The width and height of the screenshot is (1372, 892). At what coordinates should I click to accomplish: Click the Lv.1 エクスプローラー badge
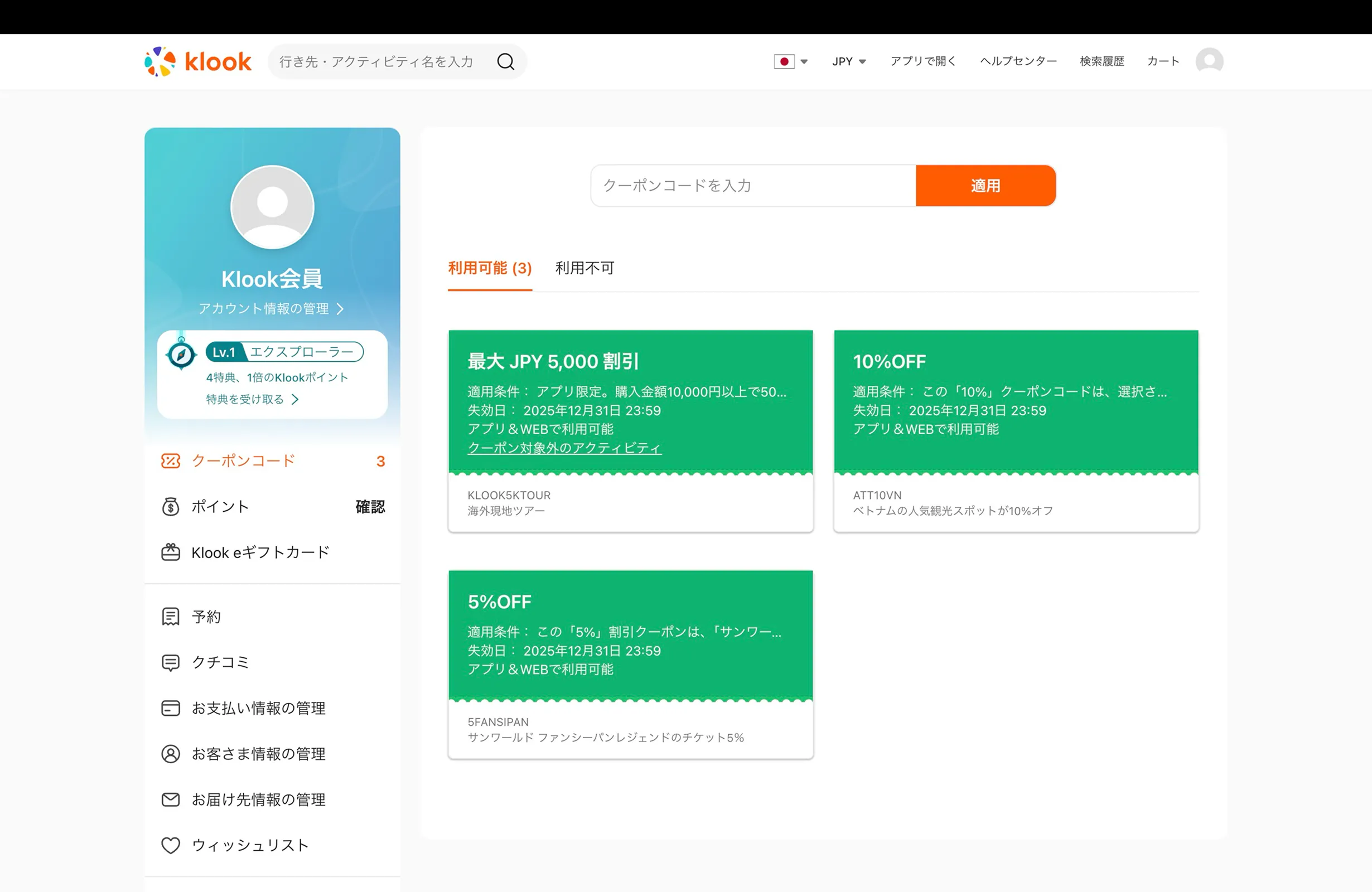tap(285, 351)
